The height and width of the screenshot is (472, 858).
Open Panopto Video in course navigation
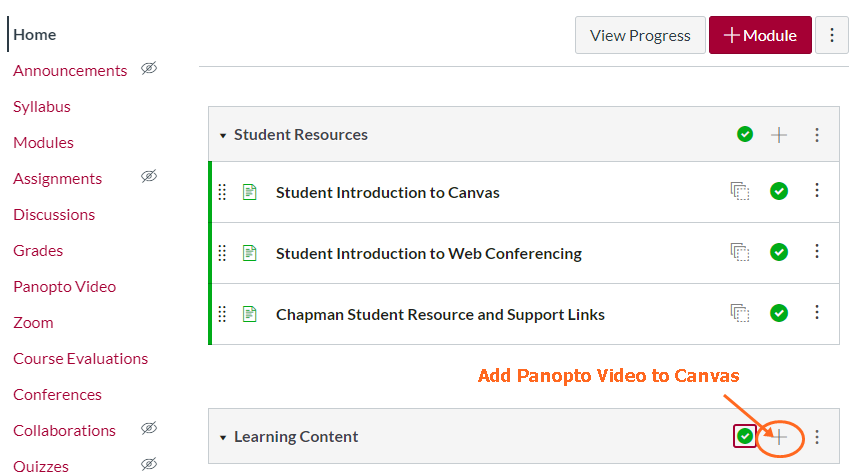pos(64,287)
